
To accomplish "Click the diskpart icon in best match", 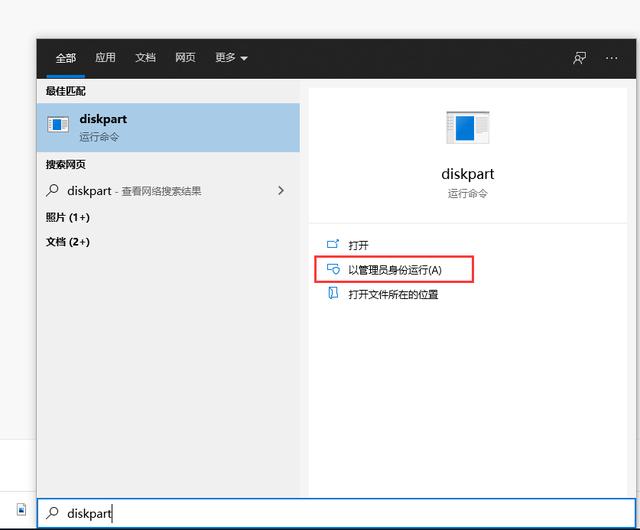I will coord(58,125).
